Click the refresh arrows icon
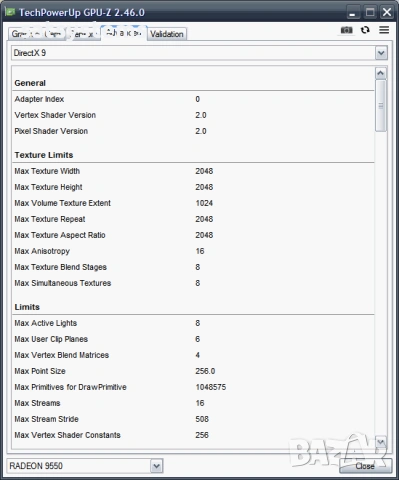399x480 pixels. [365, 30]
